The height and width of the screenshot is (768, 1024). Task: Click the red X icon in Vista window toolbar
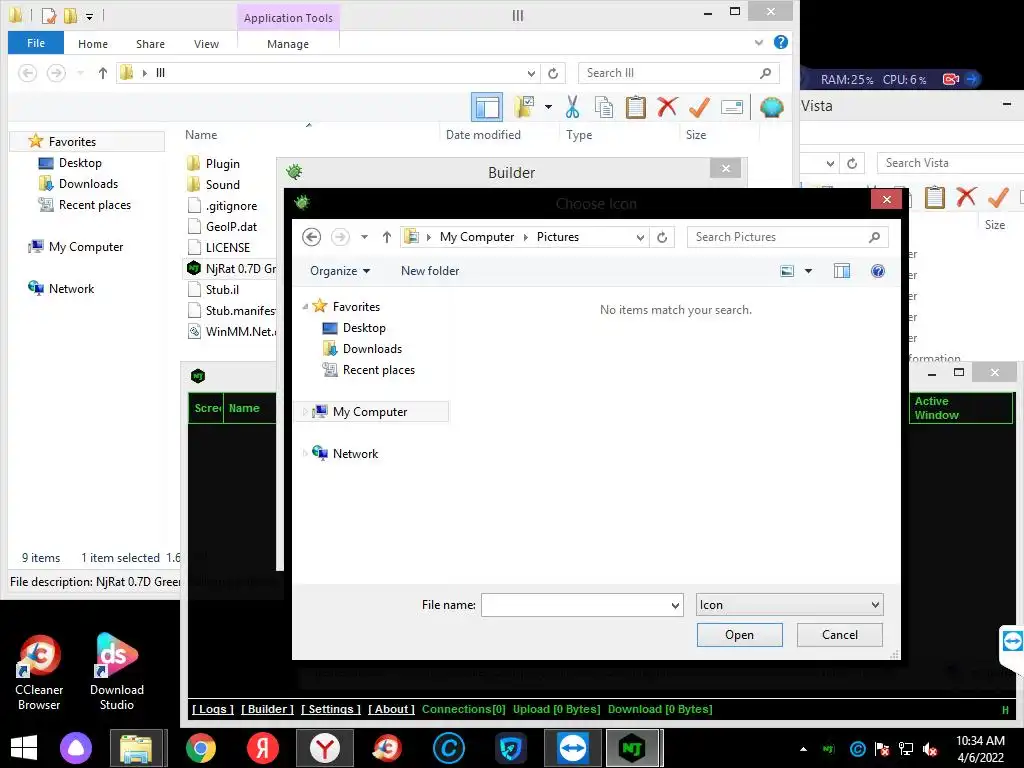pos(966,196)
